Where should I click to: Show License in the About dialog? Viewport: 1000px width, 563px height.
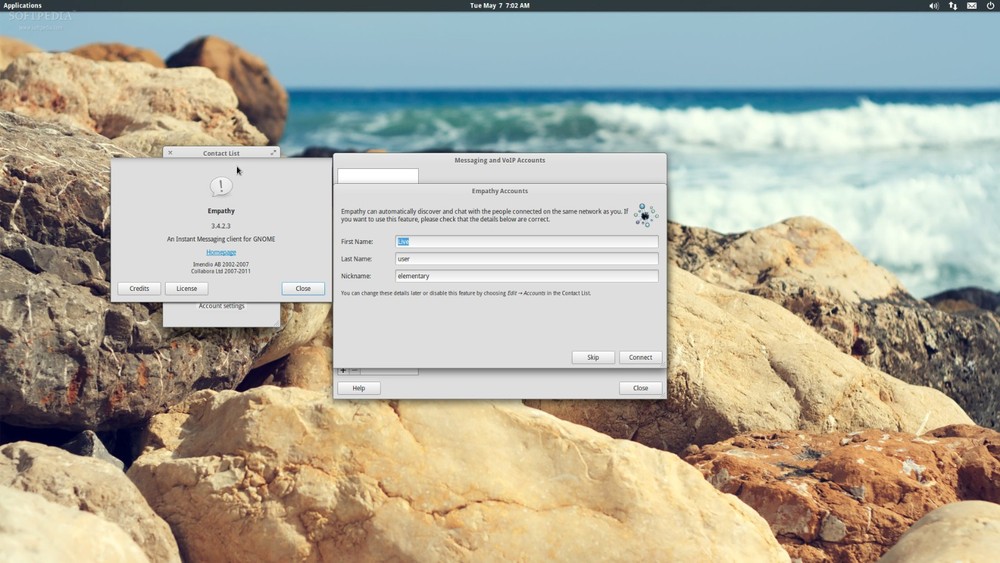point(186,288)
